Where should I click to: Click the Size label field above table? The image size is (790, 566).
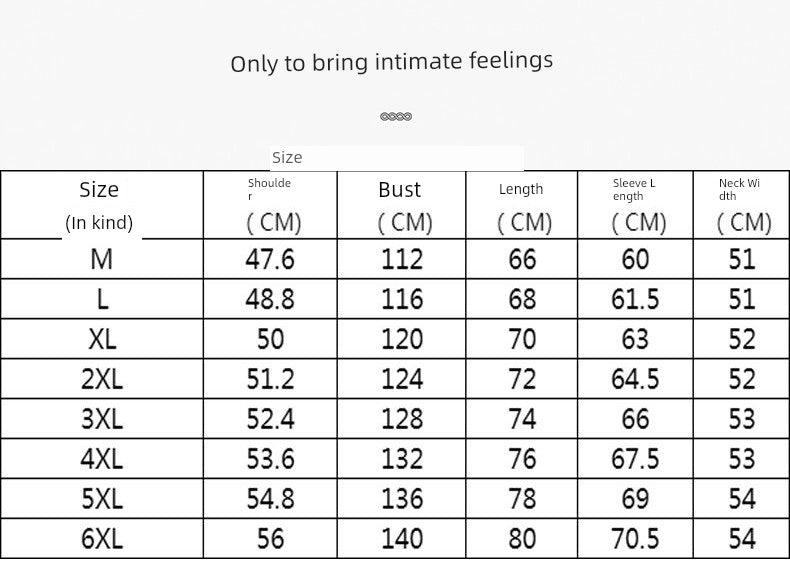[397, 158]
